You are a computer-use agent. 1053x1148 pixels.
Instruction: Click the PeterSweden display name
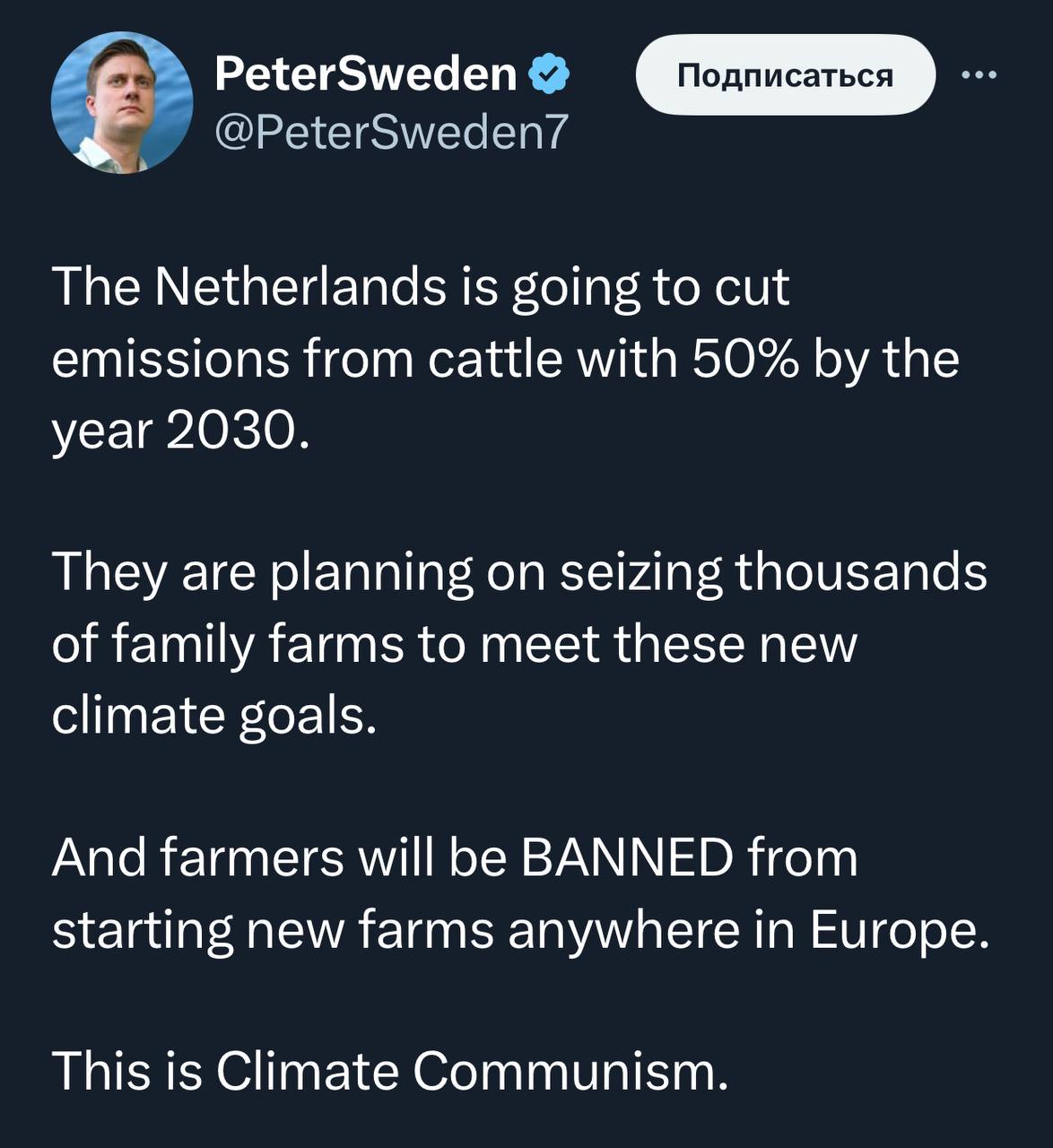(x=366, y=74)
